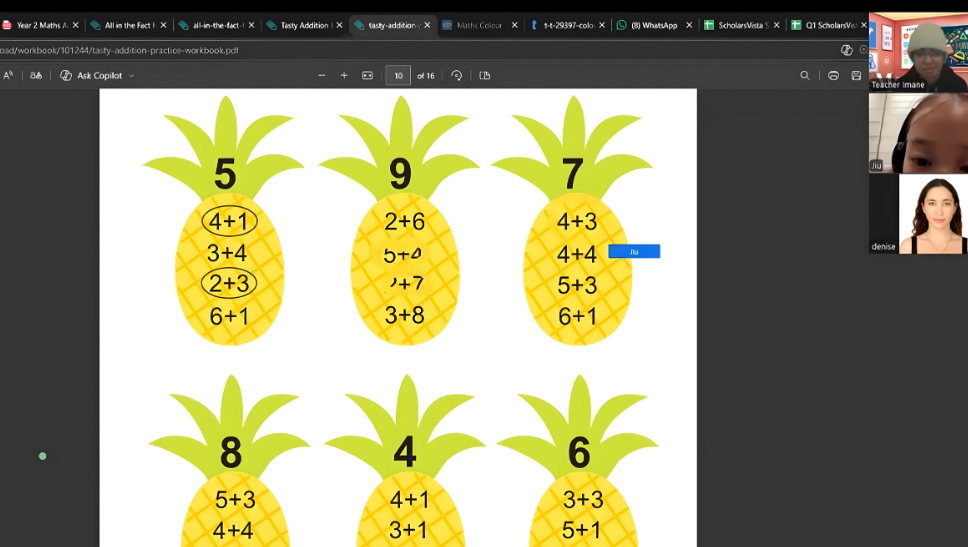Viewport: 968px width, 547px height.
Task: Print the PDF document
Action: coord(833,76)
